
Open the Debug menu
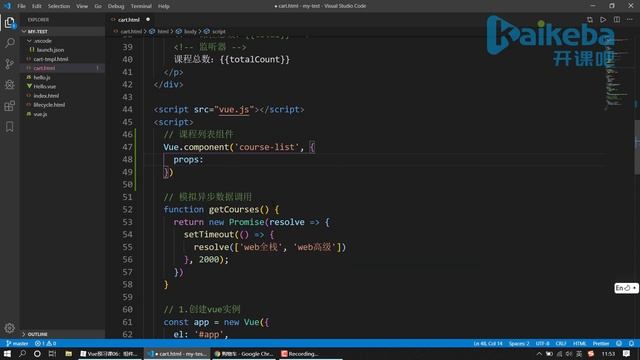pos(116,6)
